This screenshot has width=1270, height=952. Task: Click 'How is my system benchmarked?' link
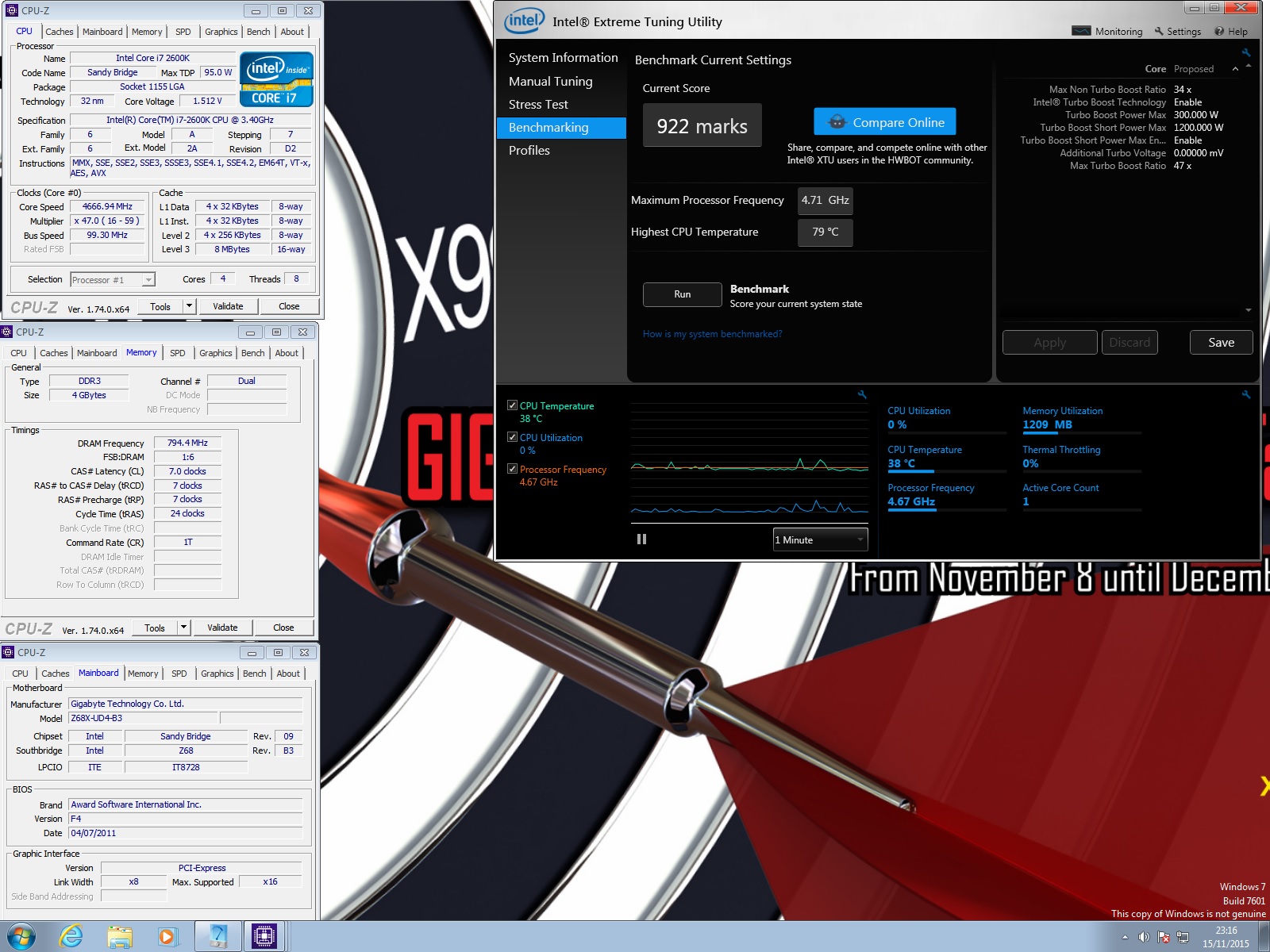[712, 334]
